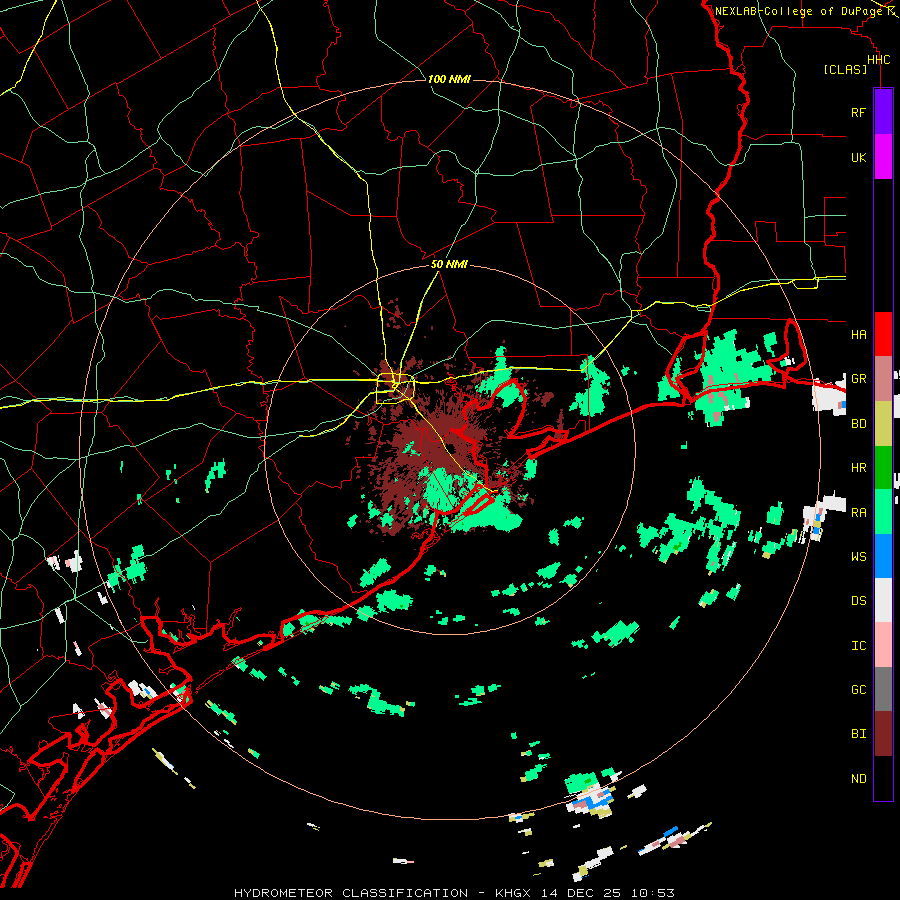Click the 10:53 timestamp
The height and width of the screenshot is (900, 900).
pos(652,893)
